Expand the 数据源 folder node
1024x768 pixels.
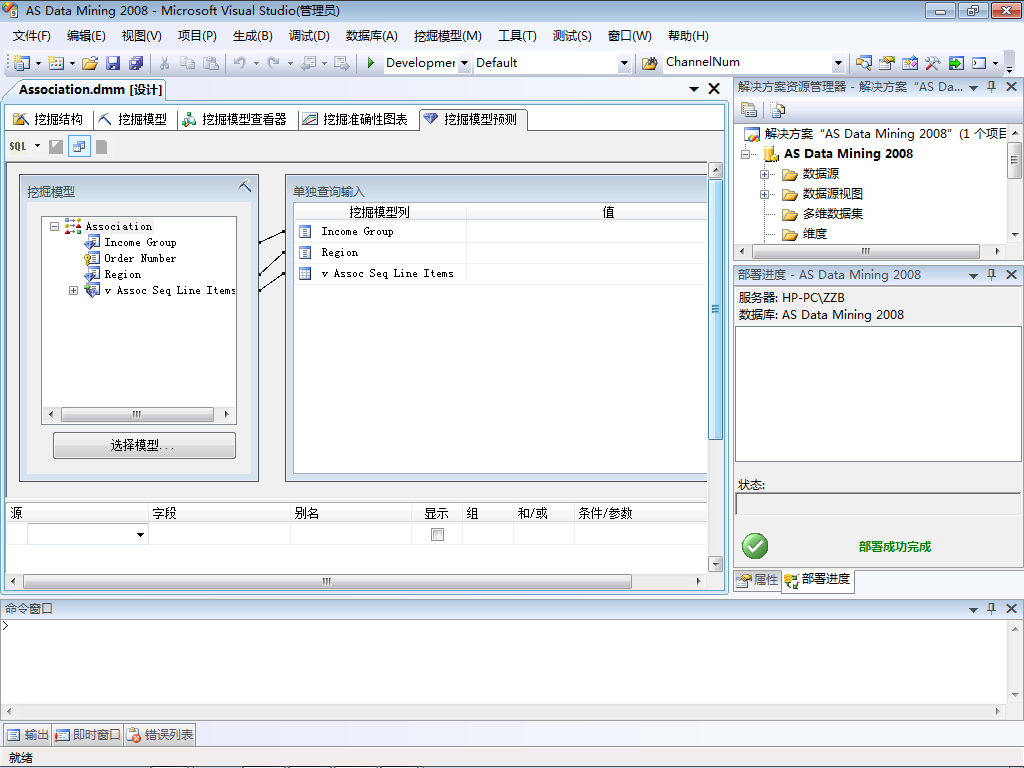pyautogui.click(x=764, y=174)
